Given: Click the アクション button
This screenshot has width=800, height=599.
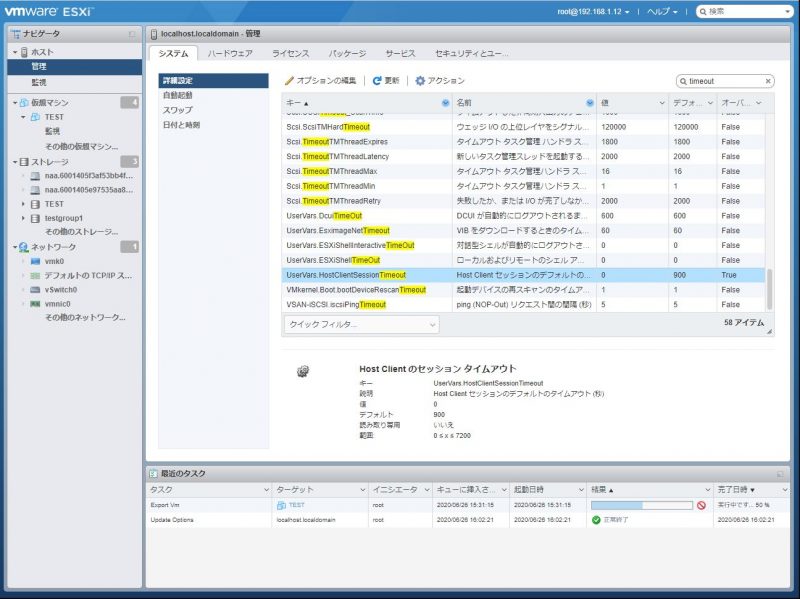Looking at the screenshot, I should pyautogui.click(x=440, y=81).
